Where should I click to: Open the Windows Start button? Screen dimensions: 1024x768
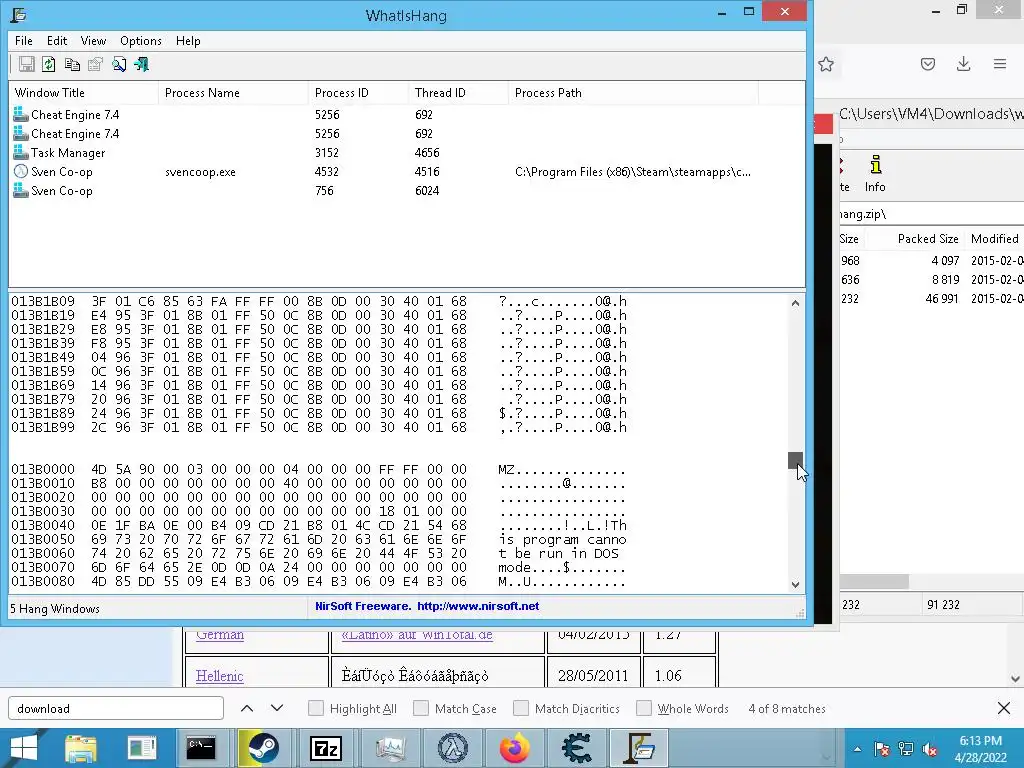click(x=24, y=748)
